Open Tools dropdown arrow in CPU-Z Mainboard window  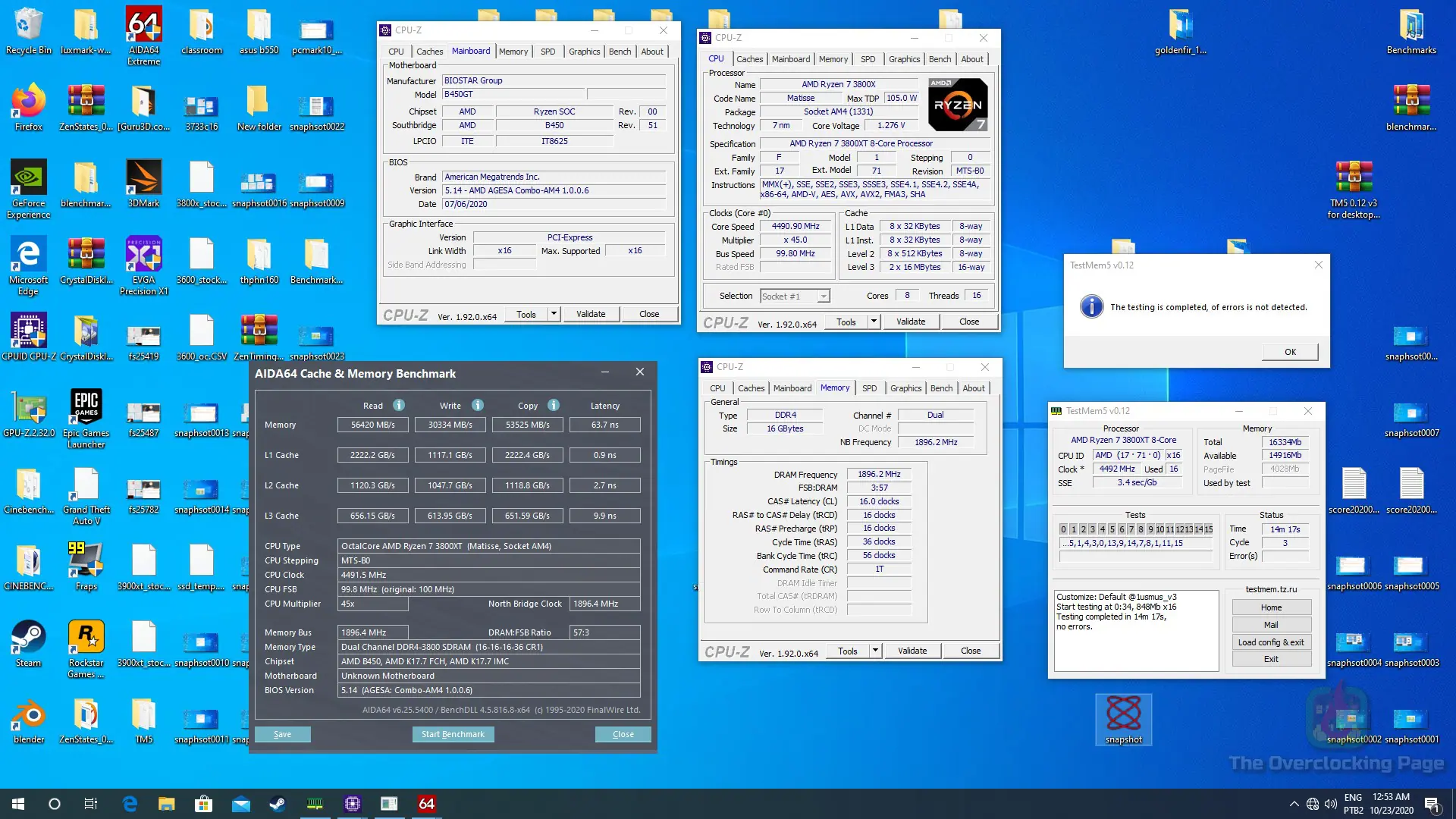(x=554, y=314)
